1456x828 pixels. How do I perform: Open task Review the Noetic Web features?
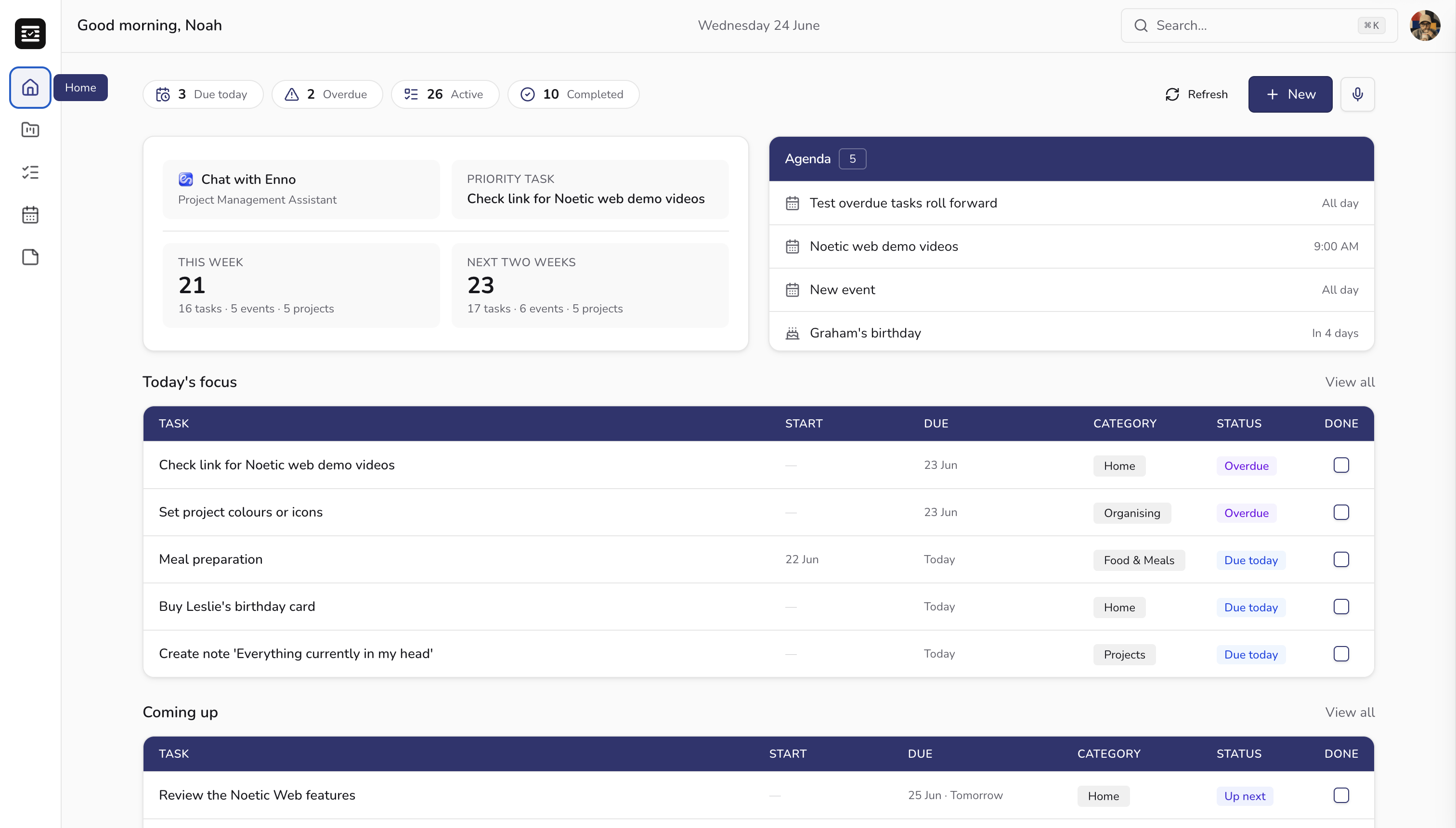pyautogui.click(x=257, y=795)
